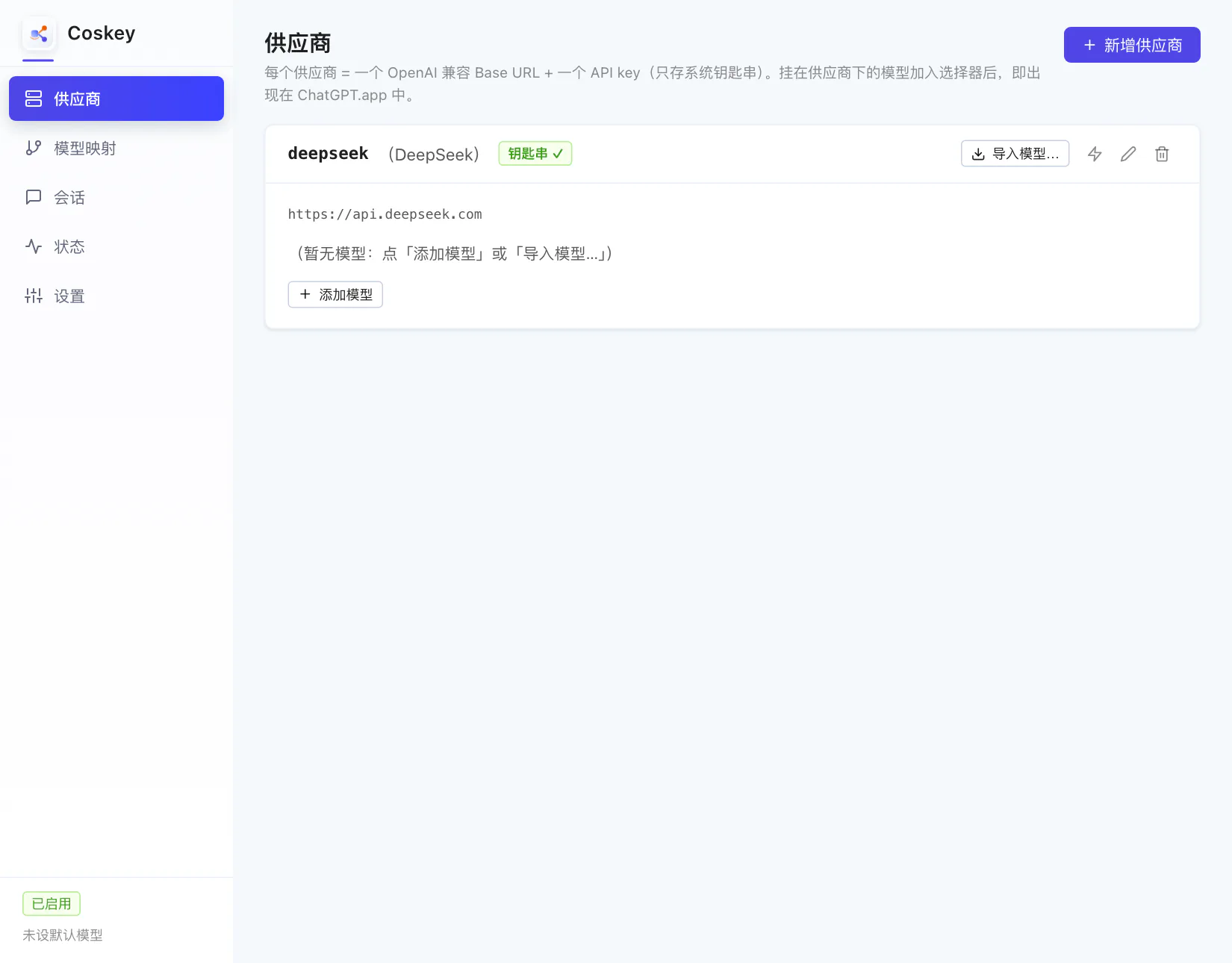
Task: Click the Coskey app title
Action: pyautogui.click(x=102, y=33)
